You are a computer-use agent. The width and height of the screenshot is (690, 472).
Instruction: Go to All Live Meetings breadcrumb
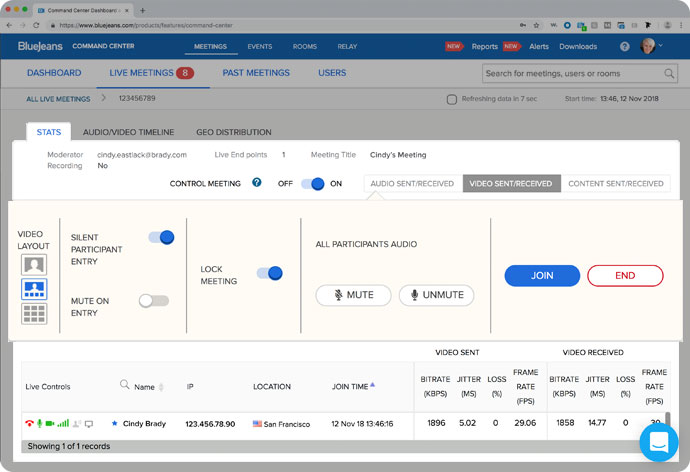[58, 99]
